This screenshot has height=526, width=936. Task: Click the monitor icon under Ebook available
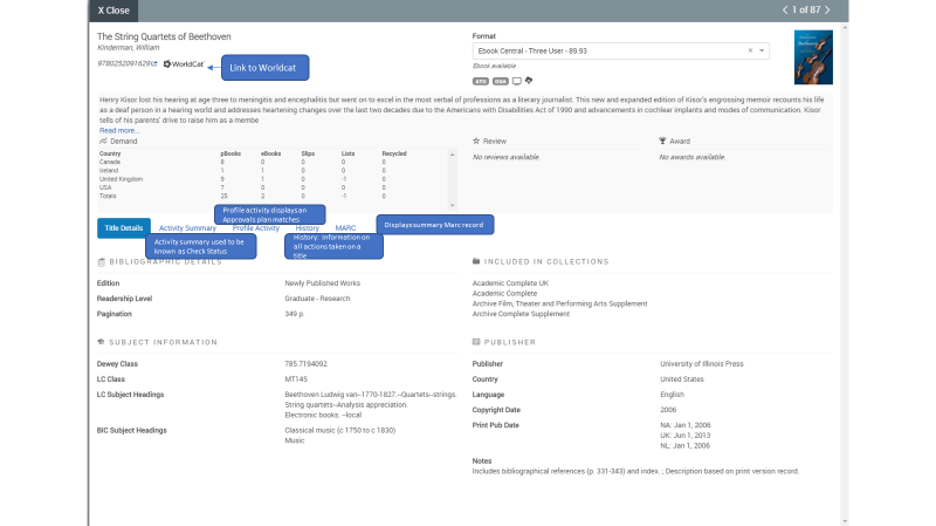(517, 81)
